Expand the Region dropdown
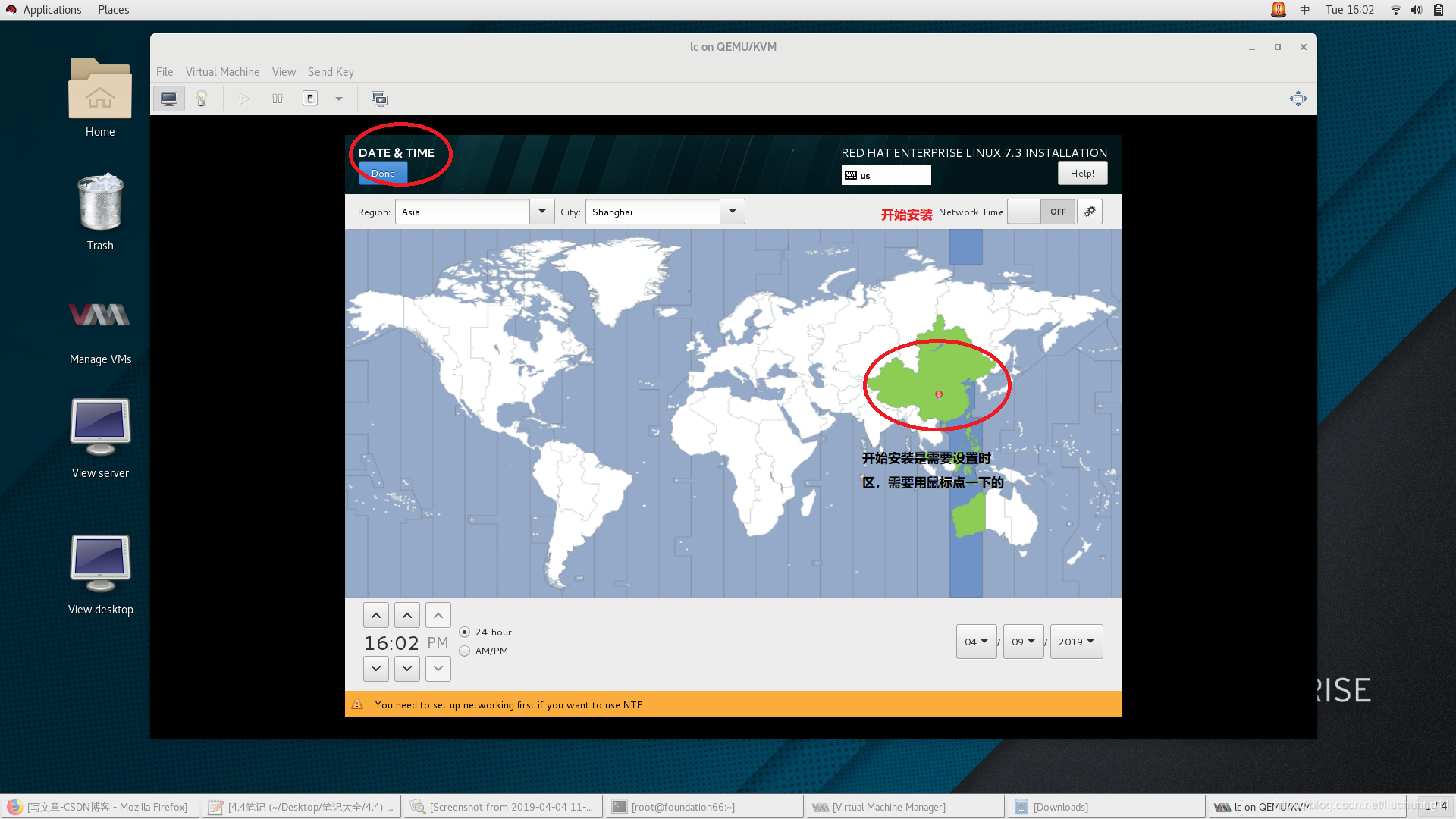Viewport: 1456px width, 819px height. (x=541, y=212)
